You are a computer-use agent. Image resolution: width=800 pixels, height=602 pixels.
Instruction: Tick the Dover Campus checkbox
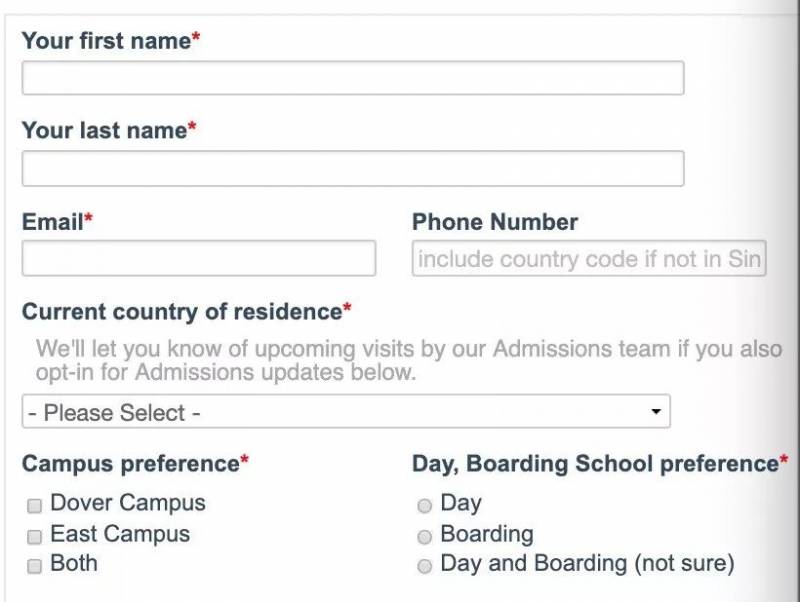click(35, 505)
